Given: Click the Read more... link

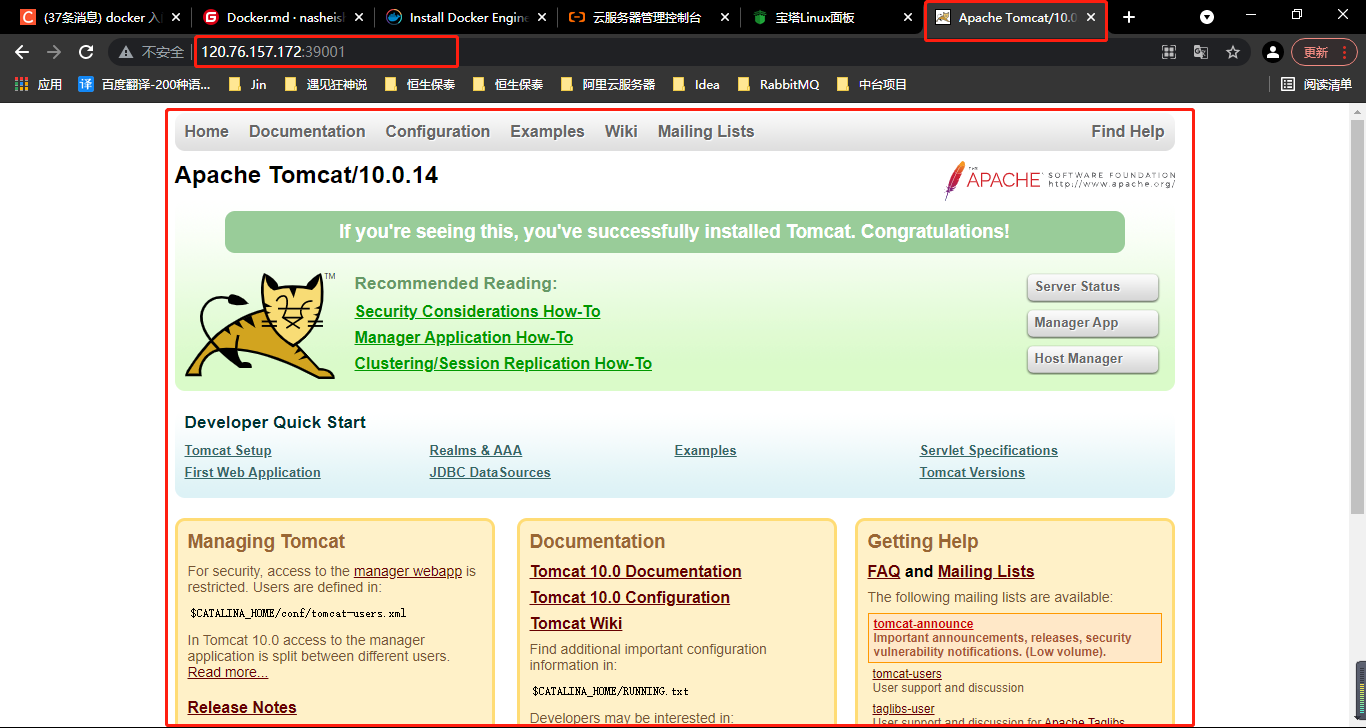Looking at the screenshot, I should tap(228, 672).
